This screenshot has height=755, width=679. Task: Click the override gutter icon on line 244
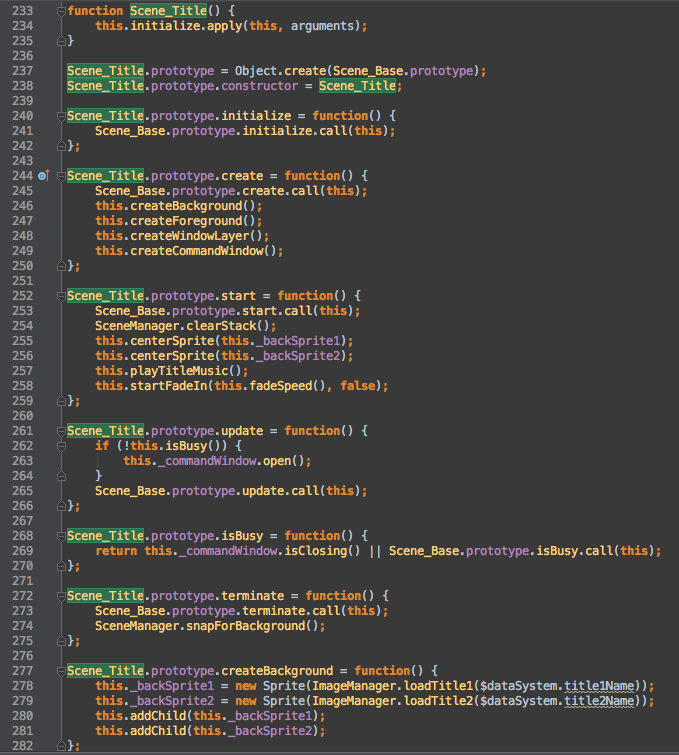coord(44,176)
